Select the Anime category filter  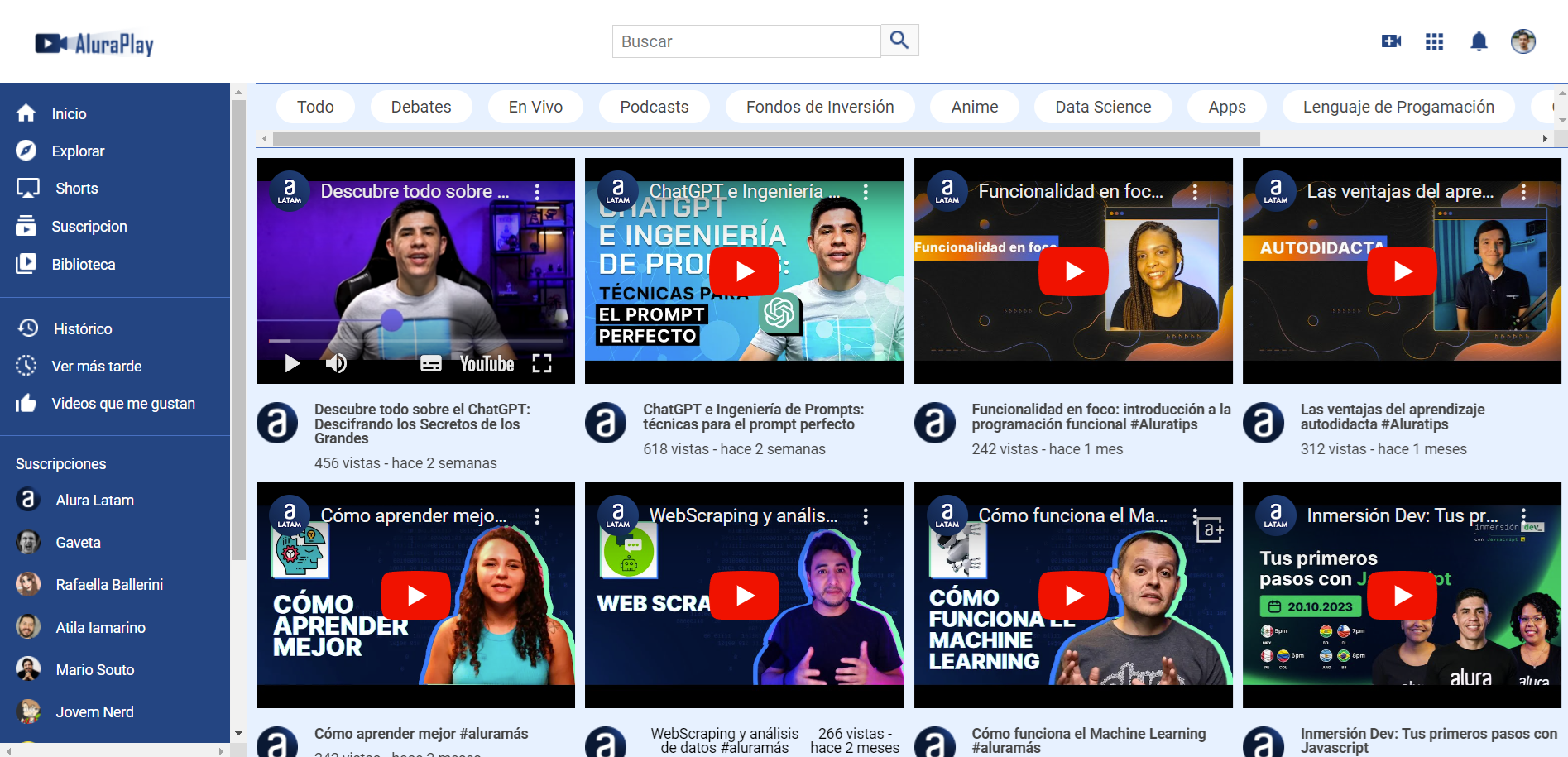click(975, 107)
